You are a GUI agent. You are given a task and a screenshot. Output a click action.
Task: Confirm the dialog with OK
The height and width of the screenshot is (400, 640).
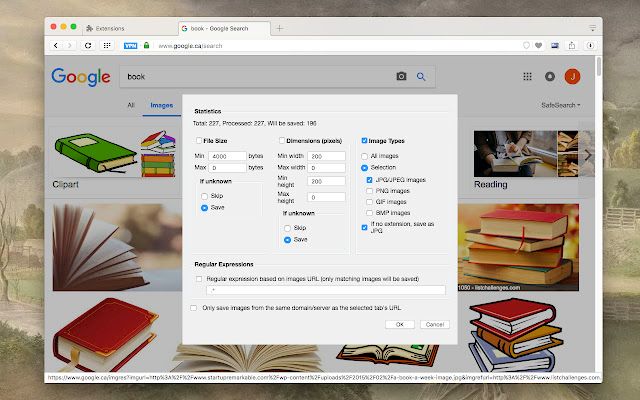[400, 324]
